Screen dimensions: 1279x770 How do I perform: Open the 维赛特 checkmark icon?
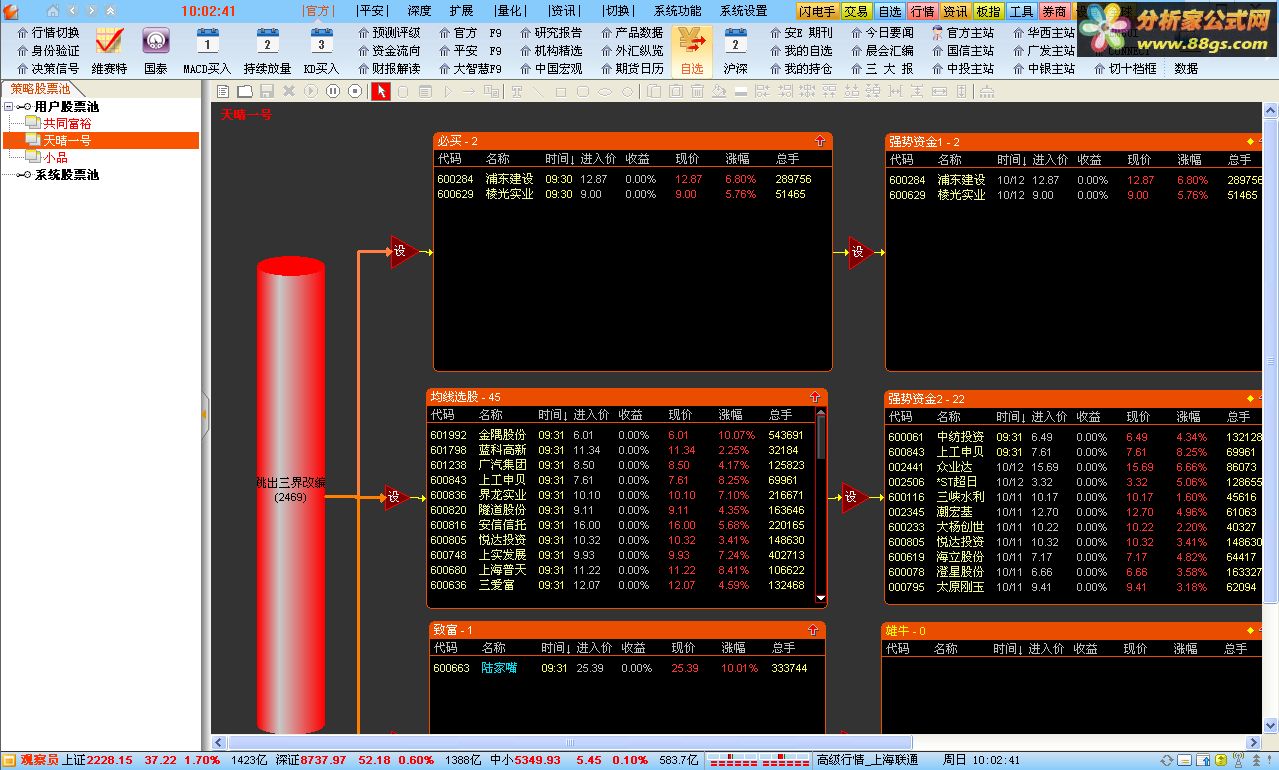pyautogui.click(x=109, y=41)
